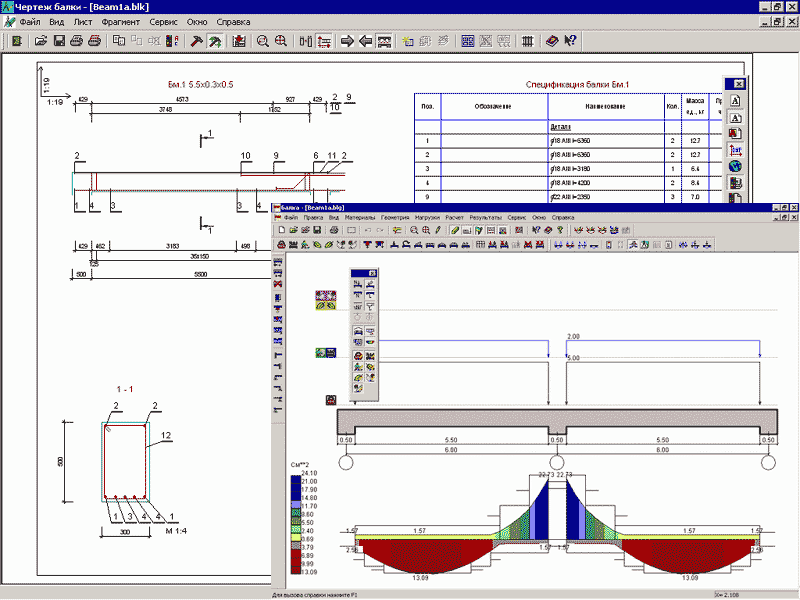This screenshot has width=800, height=600.
Task: Click the open folder icon in Чертеж балки toolbar
Action: [41, 41]
